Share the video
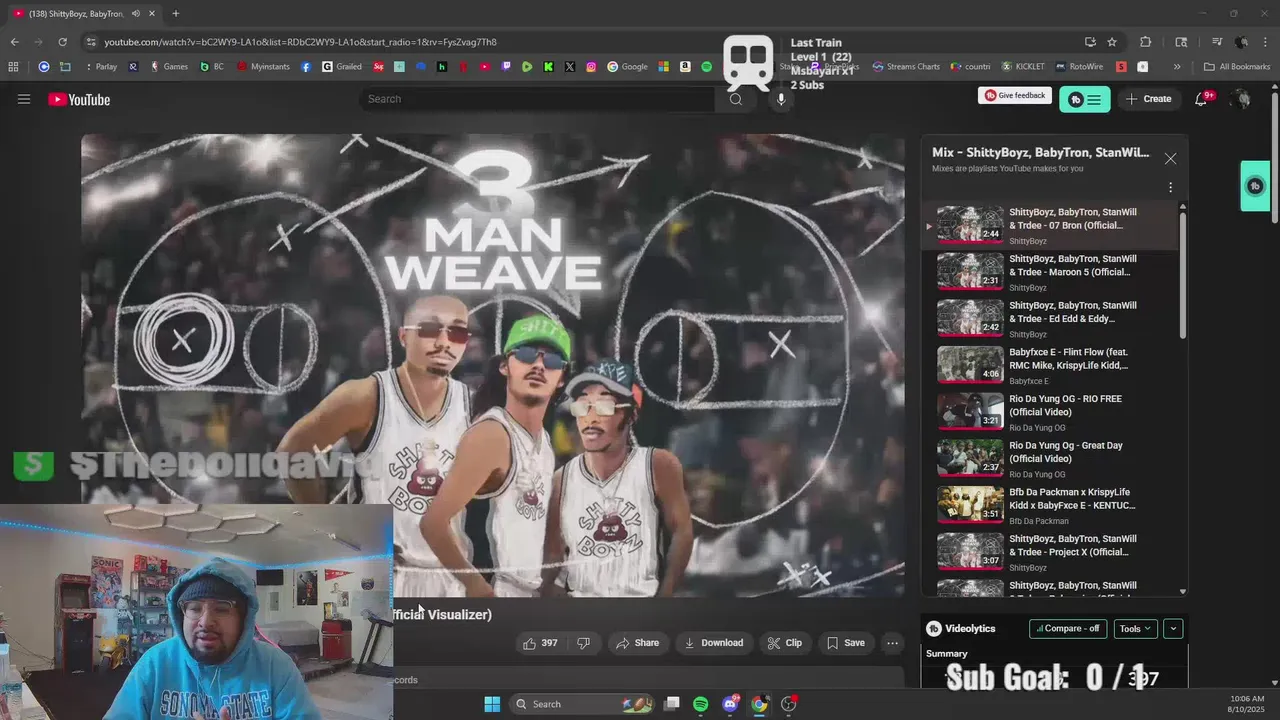1280x720 pixels. click(x=637, y=643)
